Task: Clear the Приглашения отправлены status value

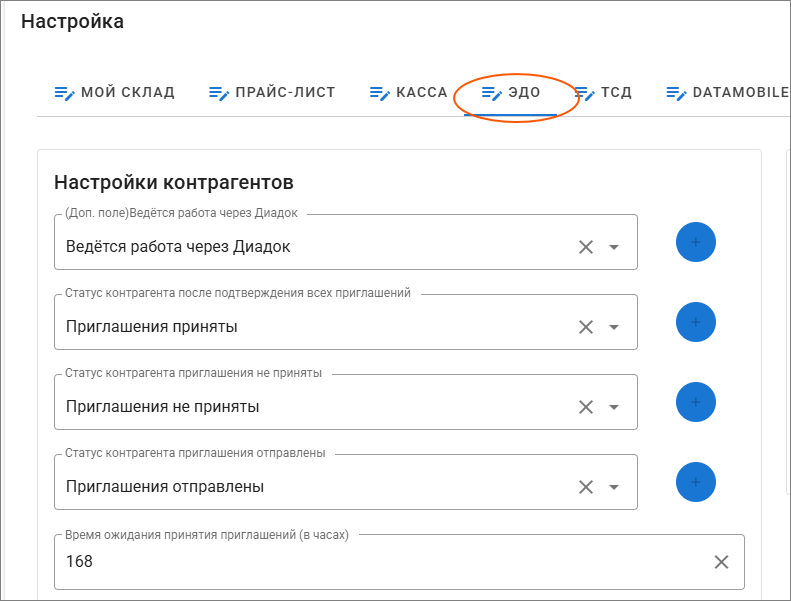Action: [x=586, y=487]
